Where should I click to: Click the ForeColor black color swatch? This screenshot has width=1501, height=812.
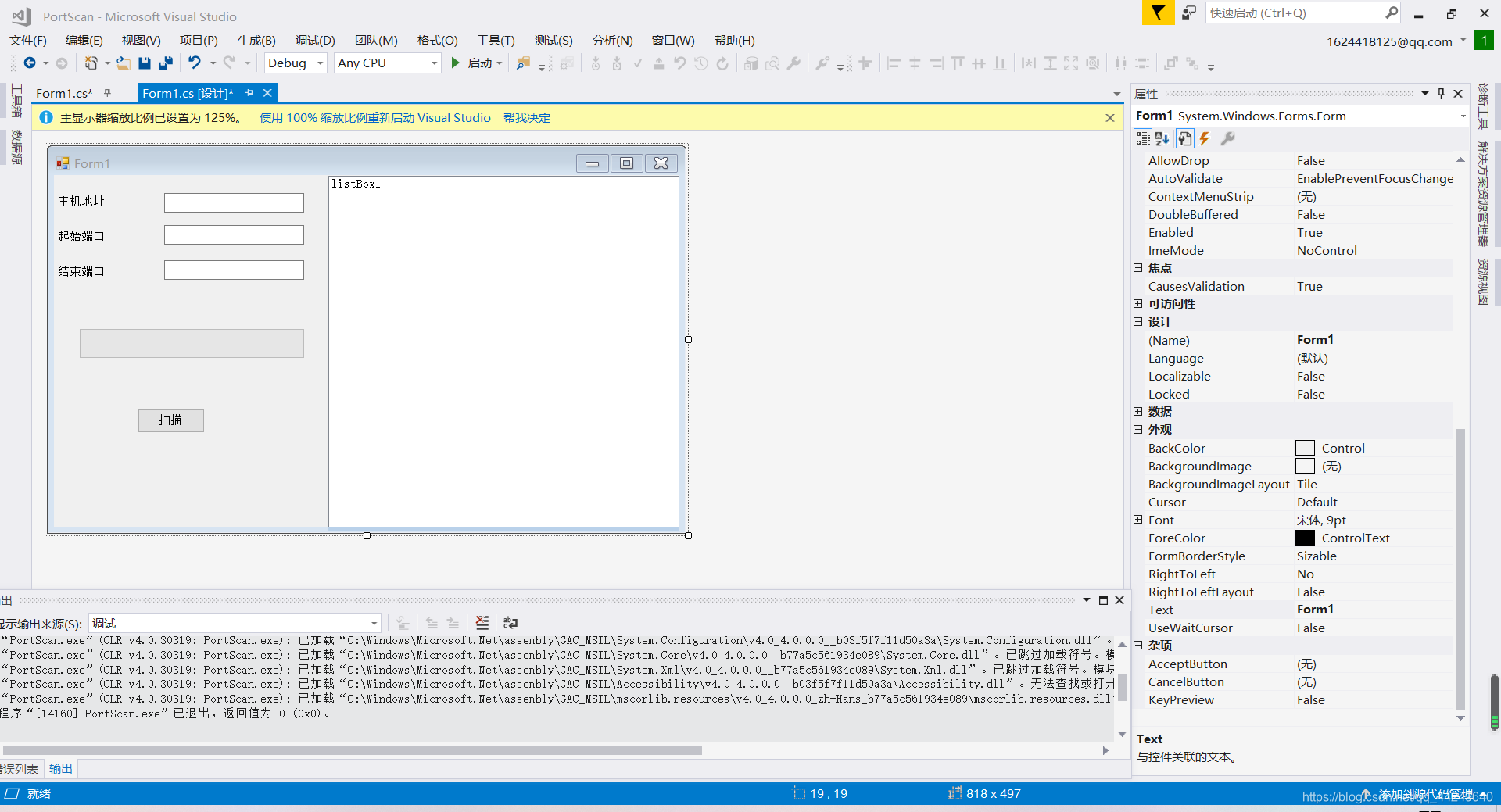click(1305, 538)
